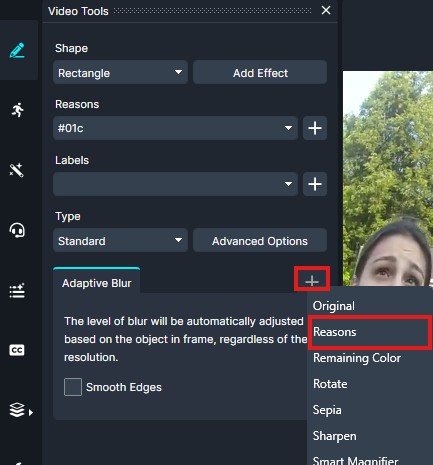Open the running figure motion tracking tool

tap(17, 110)
